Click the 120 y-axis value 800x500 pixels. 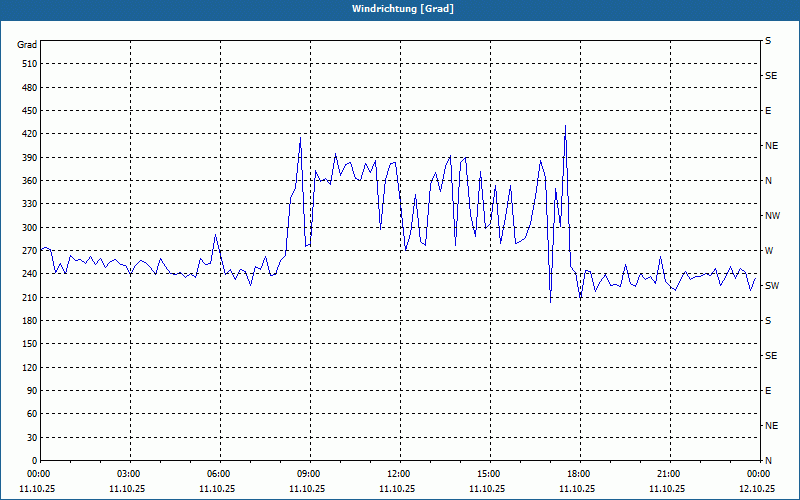(30, 367)
